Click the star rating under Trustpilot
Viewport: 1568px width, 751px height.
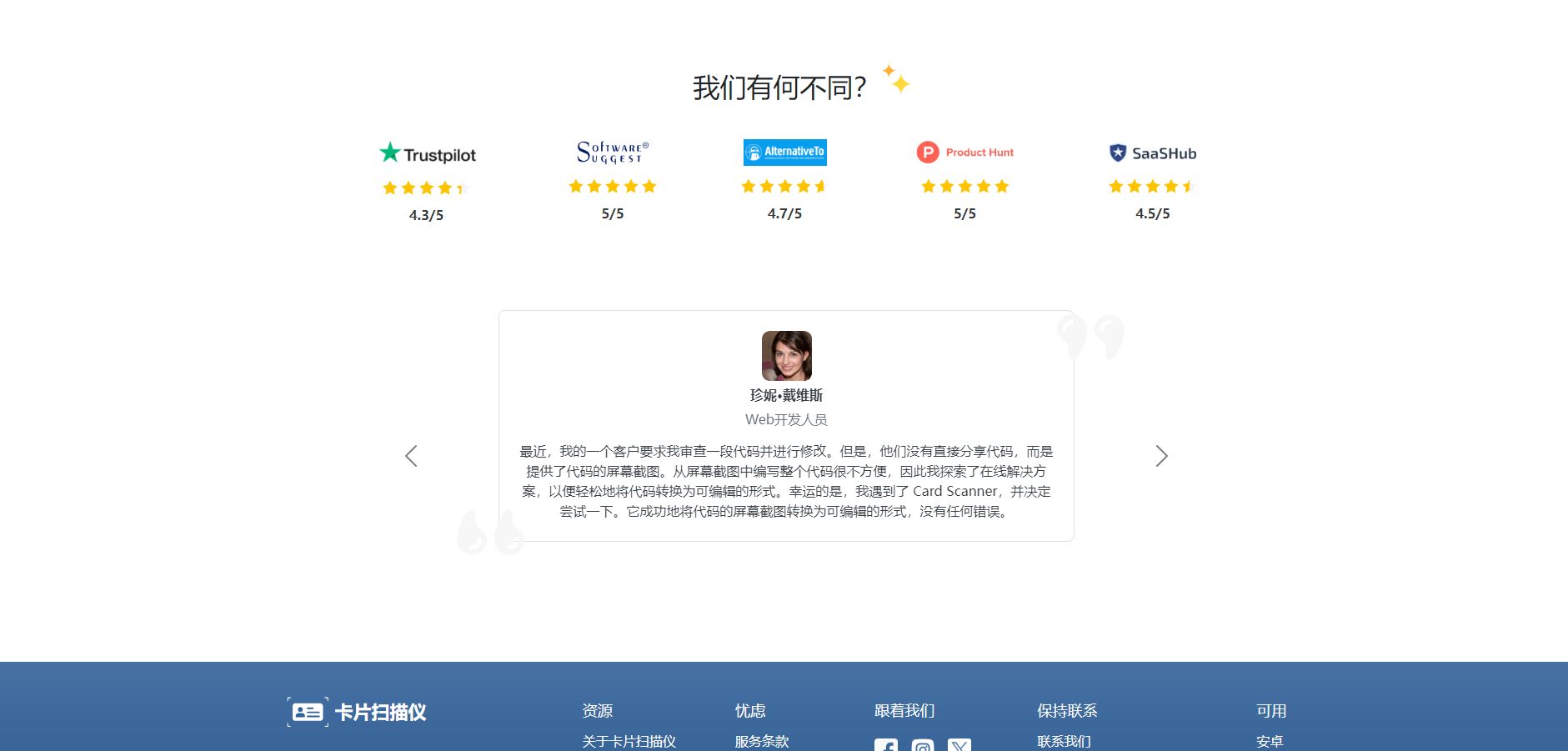(x=426, y=188)
